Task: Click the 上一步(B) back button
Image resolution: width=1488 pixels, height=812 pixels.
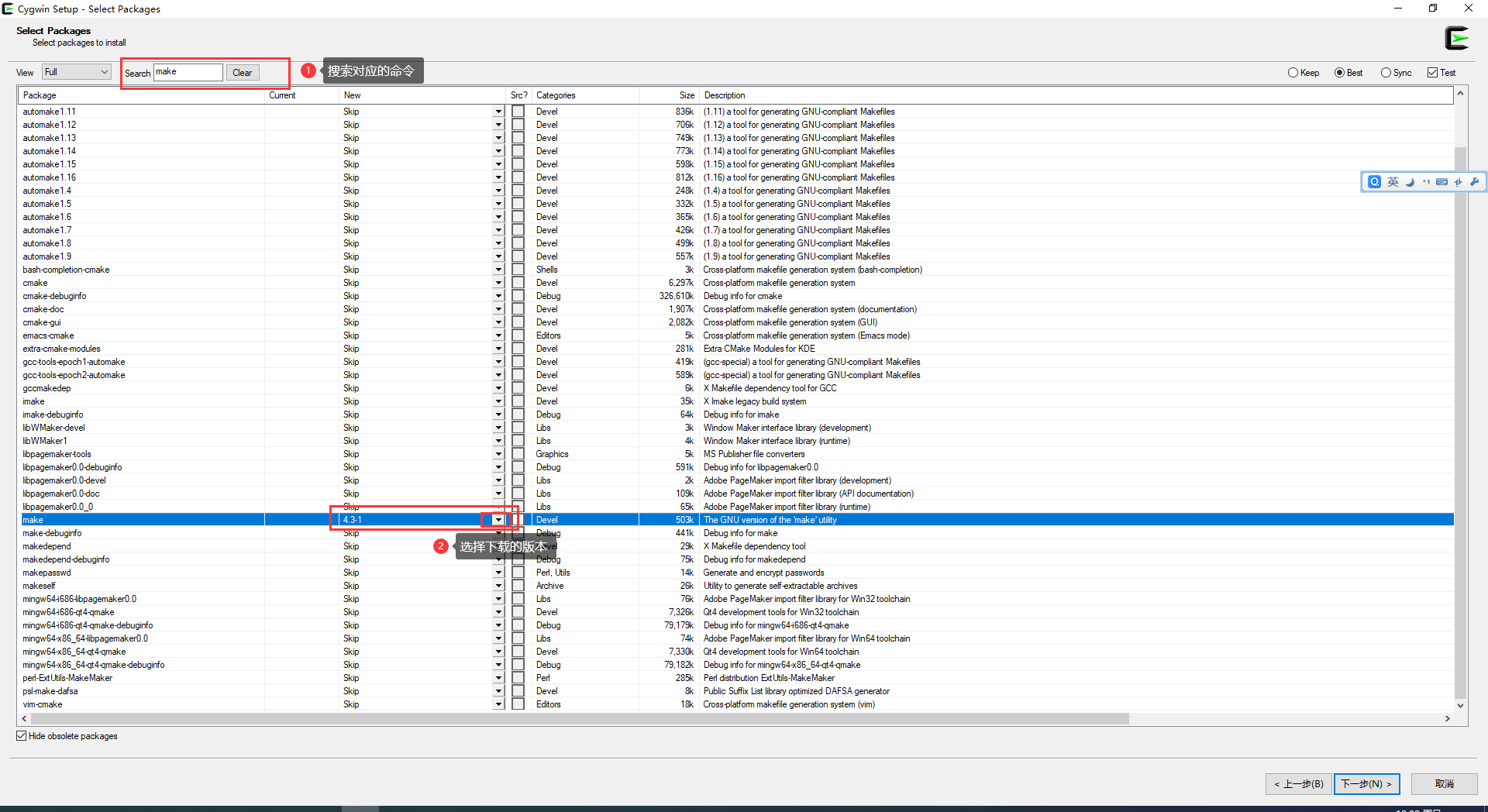Action: (x=1298, y=784)
